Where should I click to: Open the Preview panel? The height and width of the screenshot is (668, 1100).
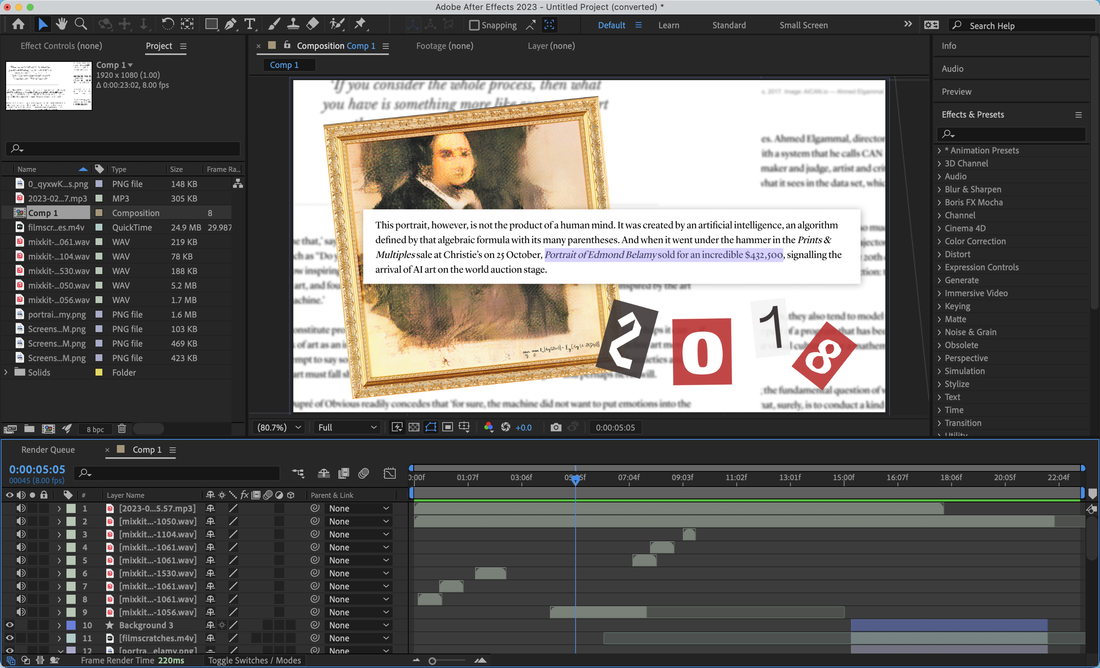click(956, 92)
